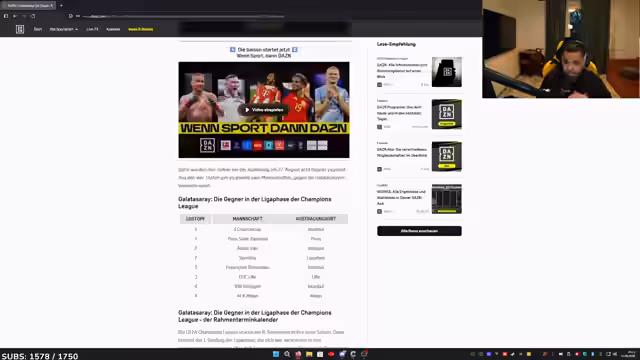The width and height of the screenshot is (640, 360).
Task: Click the system tray volume icon
Action: 615,354
